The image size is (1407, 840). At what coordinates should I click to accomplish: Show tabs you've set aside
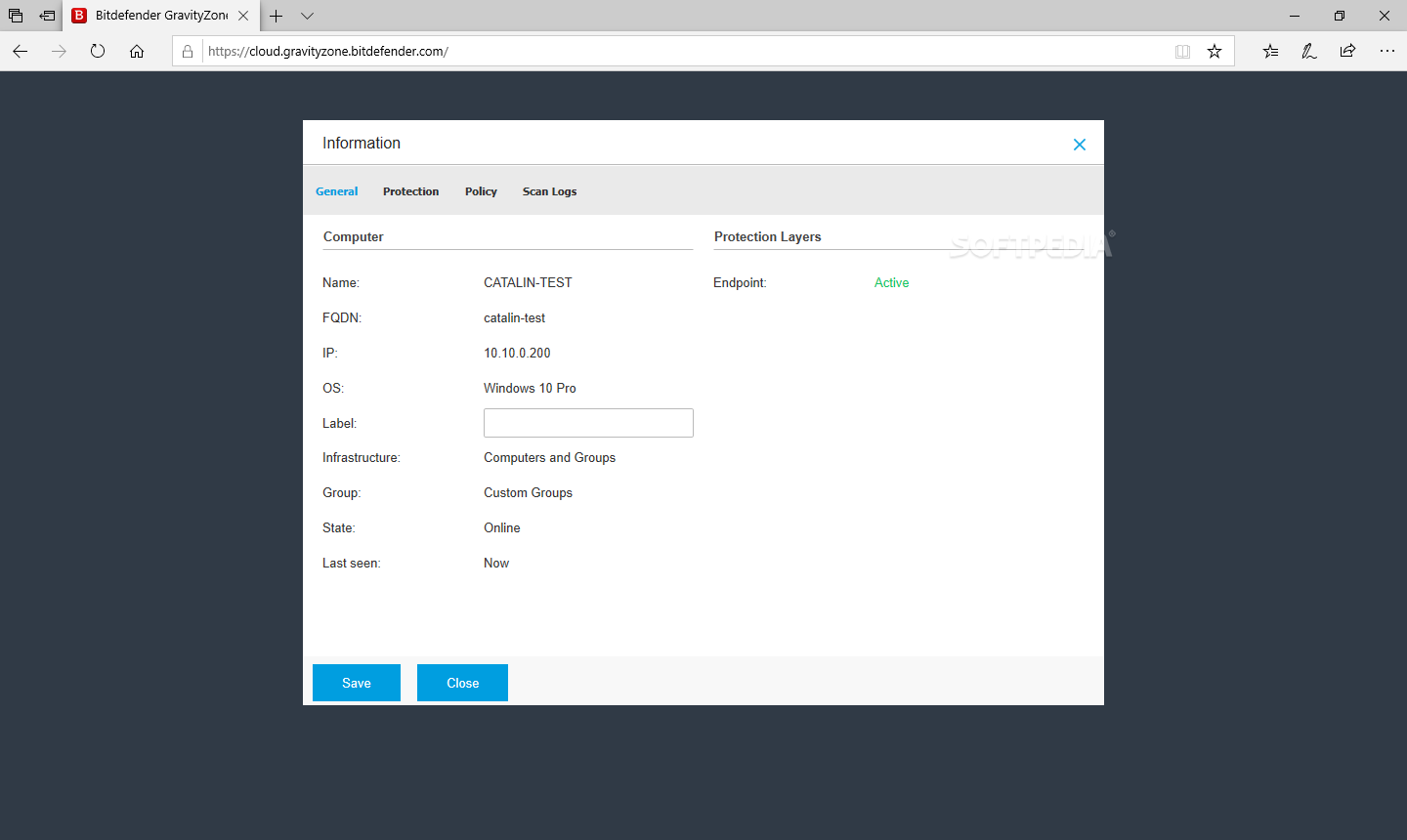point(16,16)
